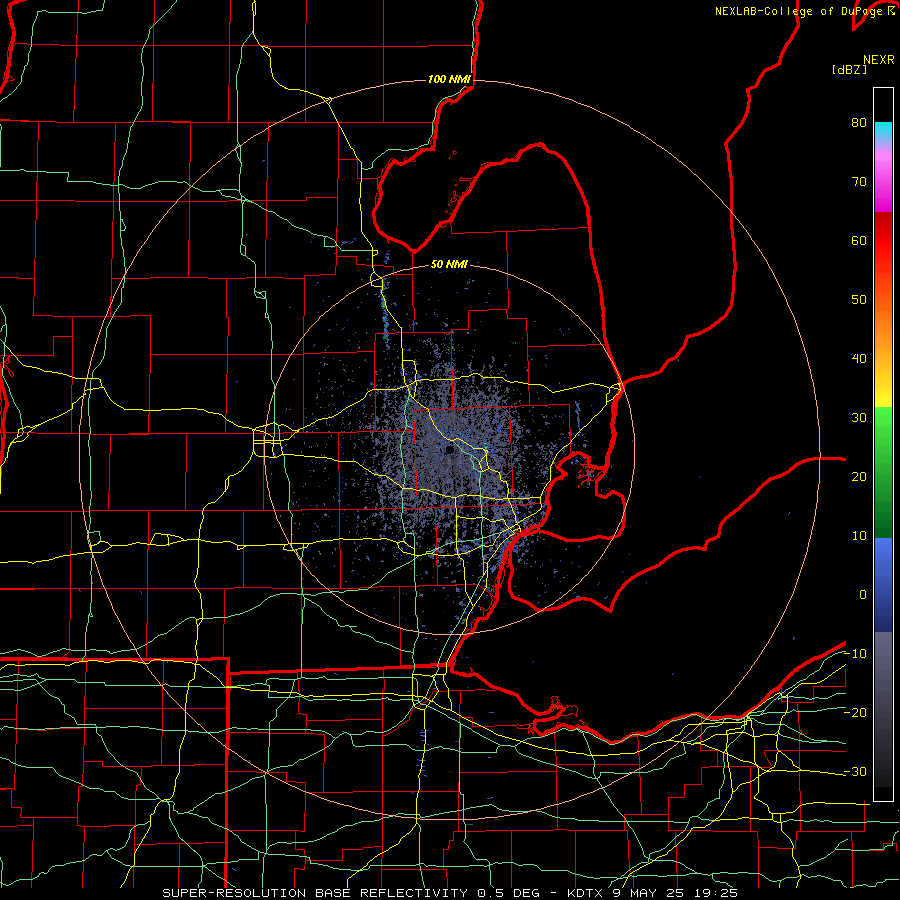Click the blue segment of the color bar

click(x=883, y=585)
